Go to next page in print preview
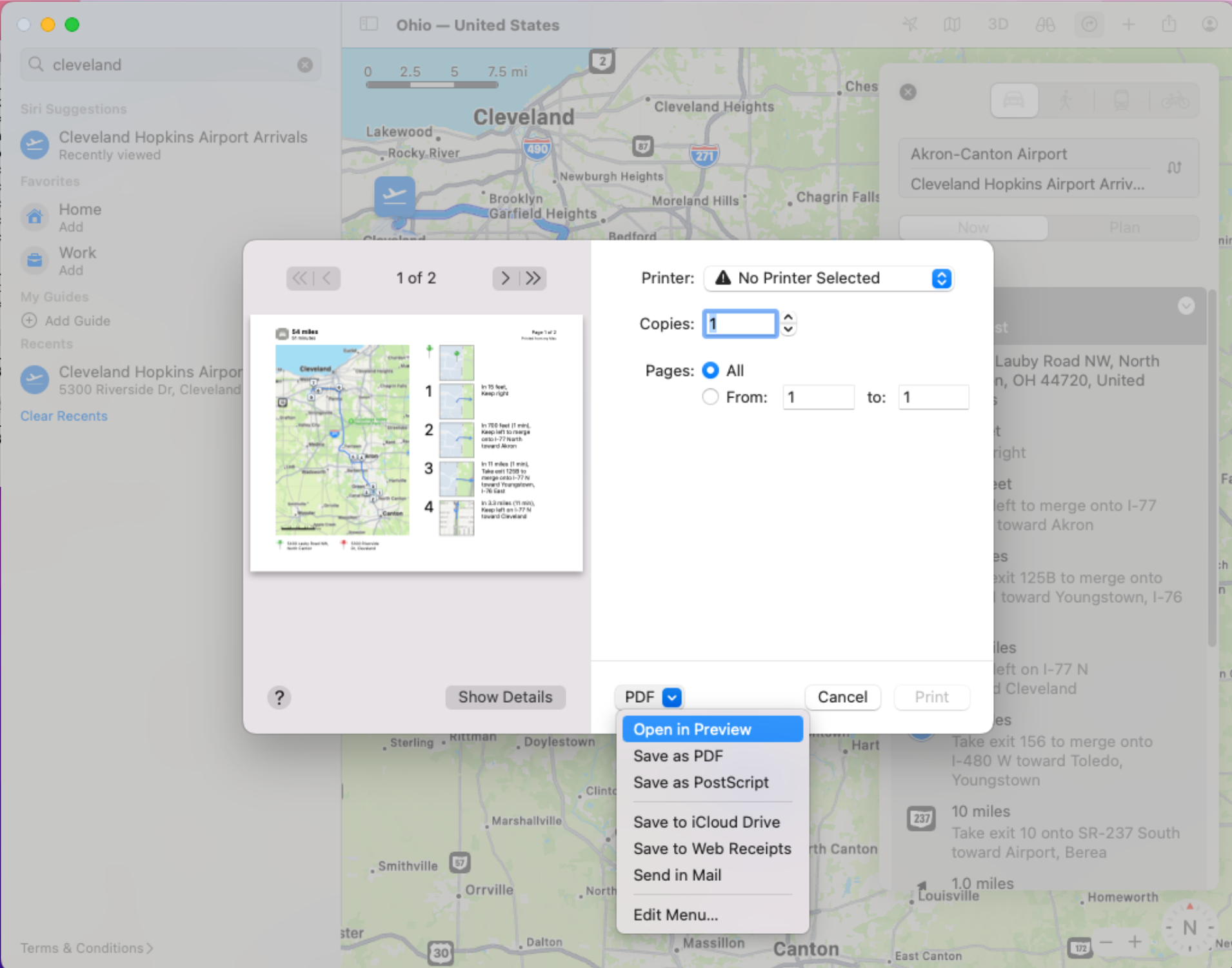This screenshot has height=968, width=1232. point(506,278)
